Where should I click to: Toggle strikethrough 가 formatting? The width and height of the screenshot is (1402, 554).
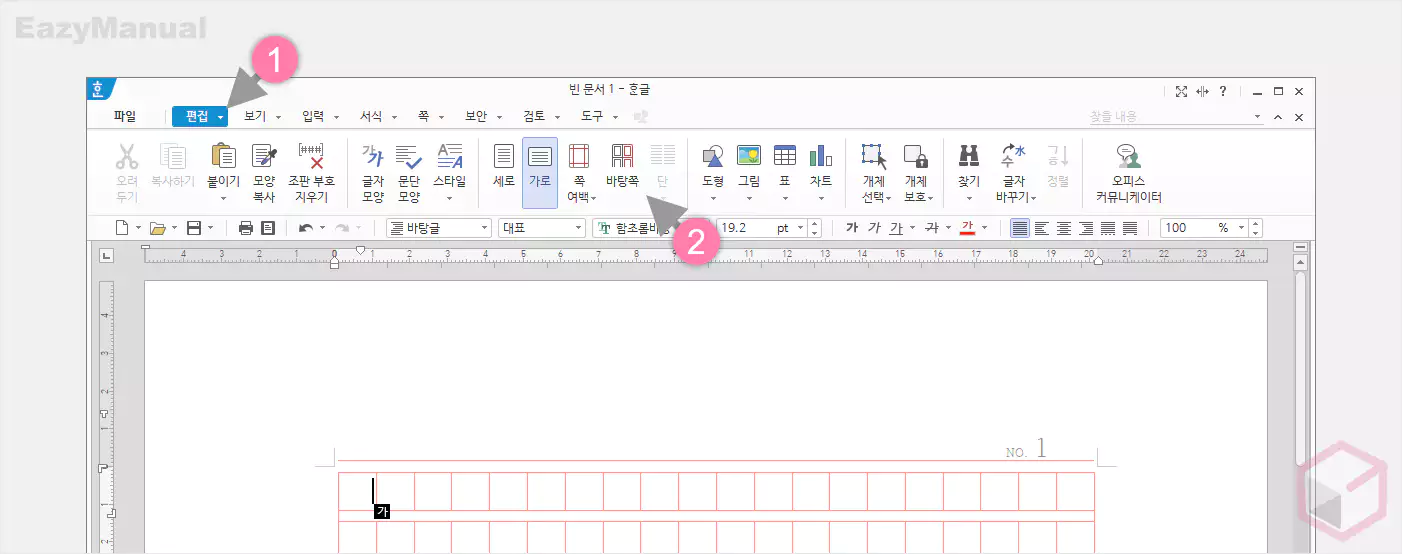coord(931,228)
